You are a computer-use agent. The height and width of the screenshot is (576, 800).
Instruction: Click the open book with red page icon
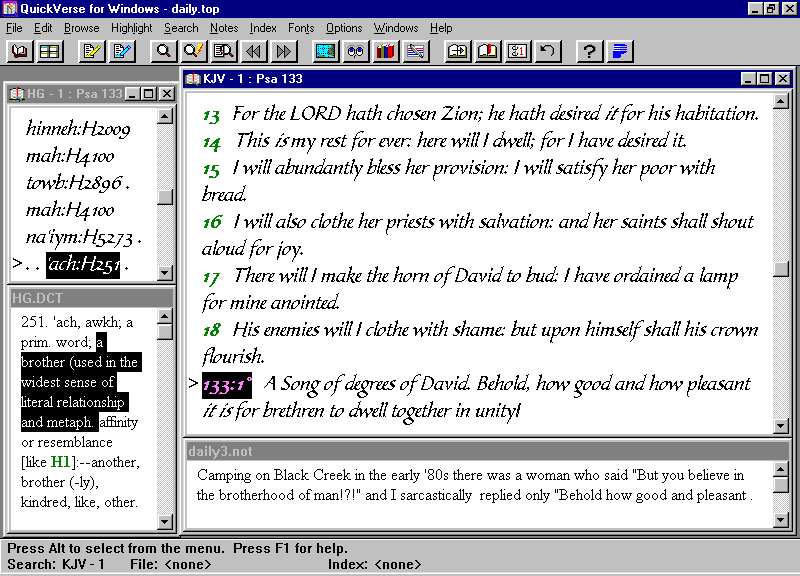coord(488,51)
